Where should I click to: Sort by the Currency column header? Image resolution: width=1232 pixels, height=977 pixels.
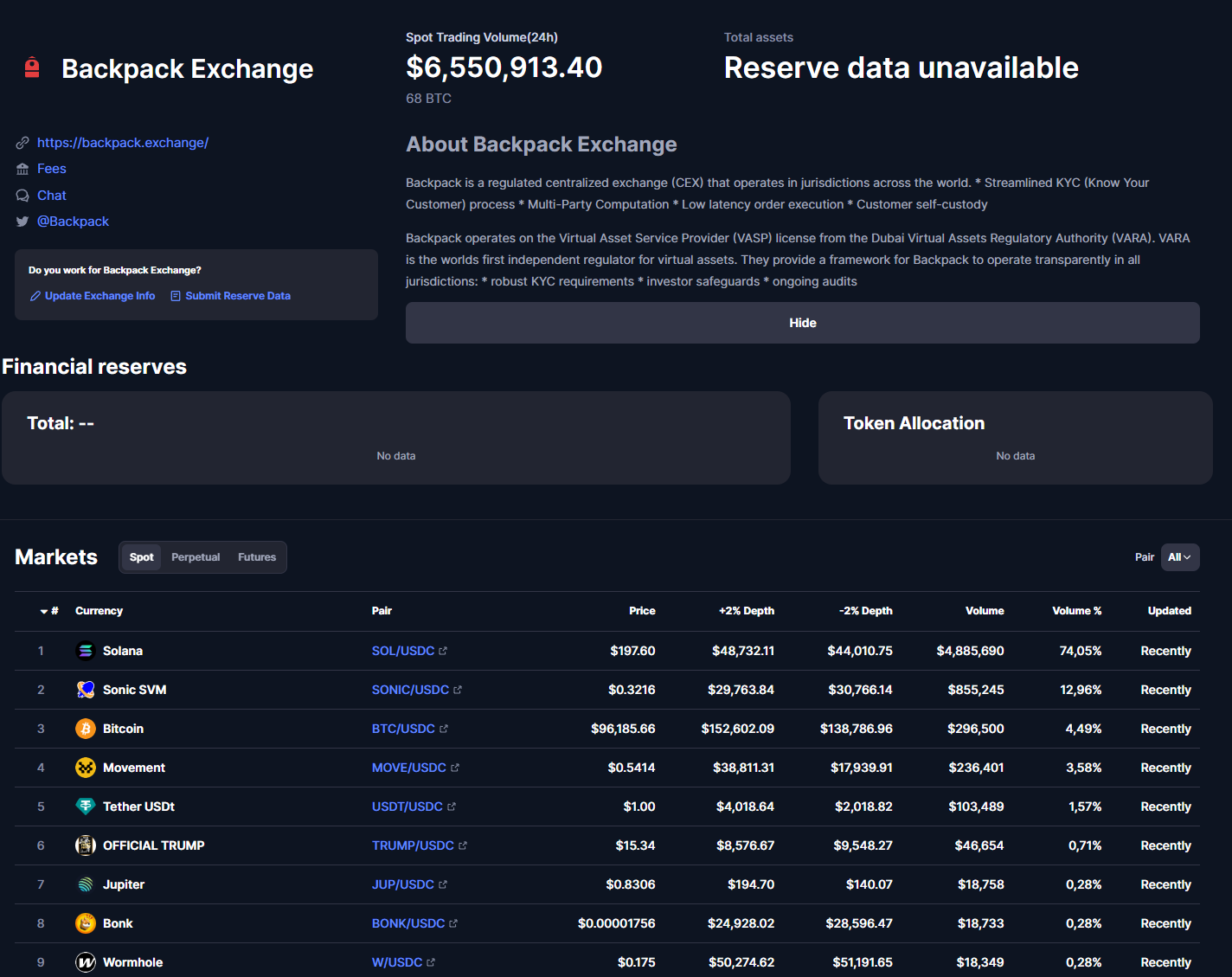click(x=99, y=611)
